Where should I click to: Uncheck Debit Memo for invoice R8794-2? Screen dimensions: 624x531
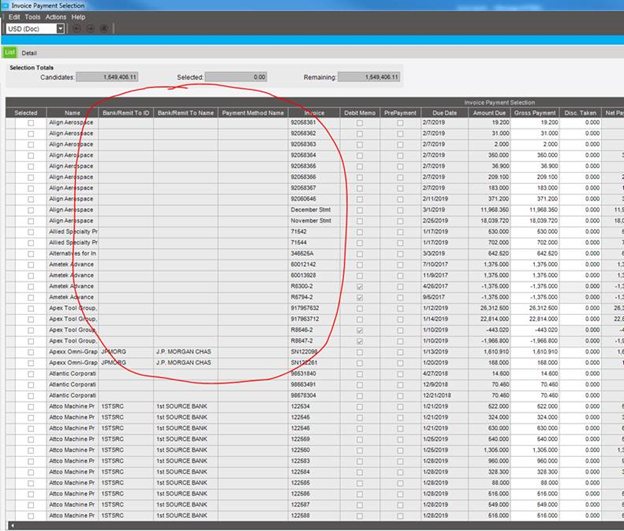click(x=360, y=298)
